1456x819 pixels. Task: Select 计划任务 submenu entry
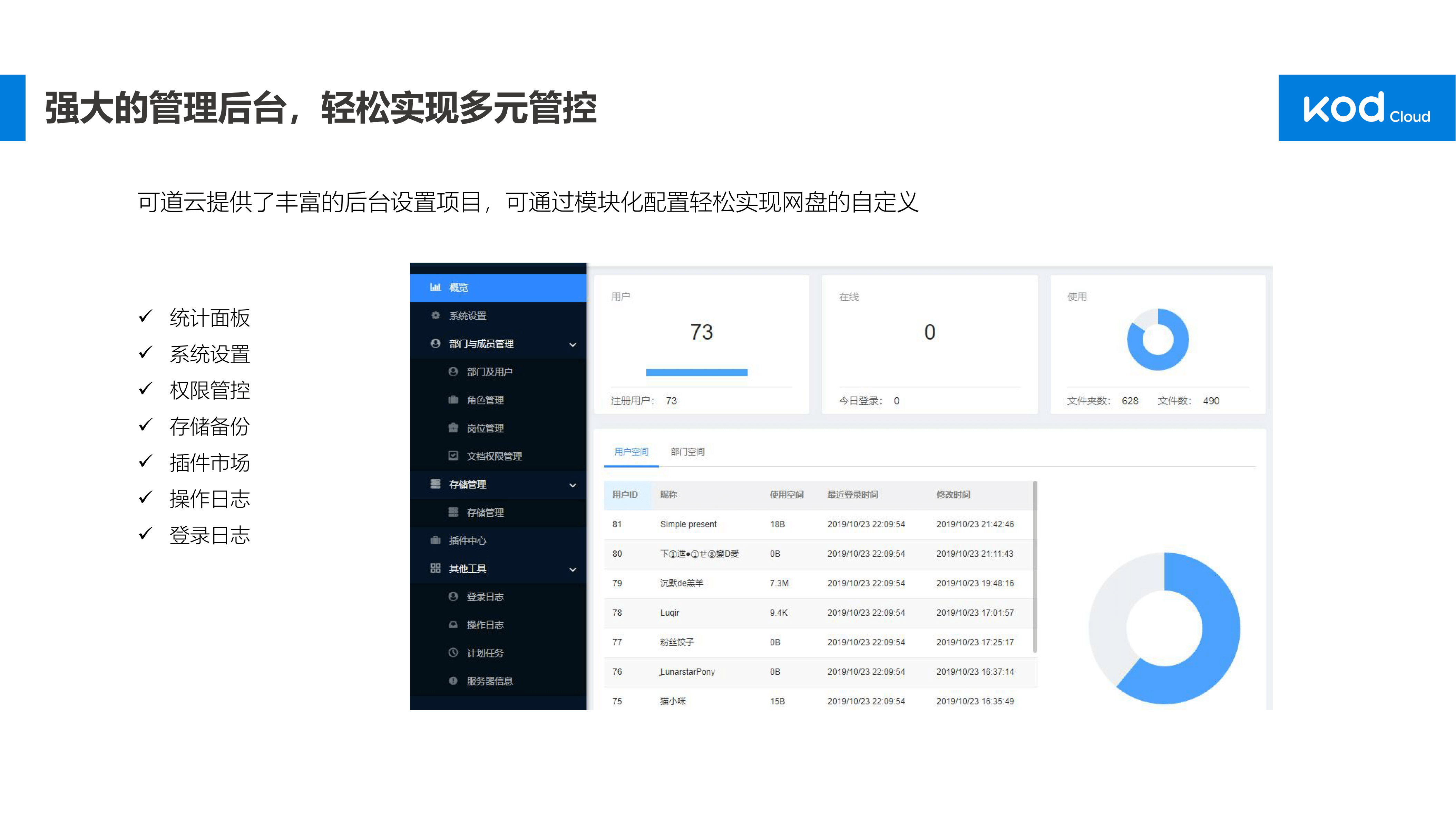[x=498, y=653]
